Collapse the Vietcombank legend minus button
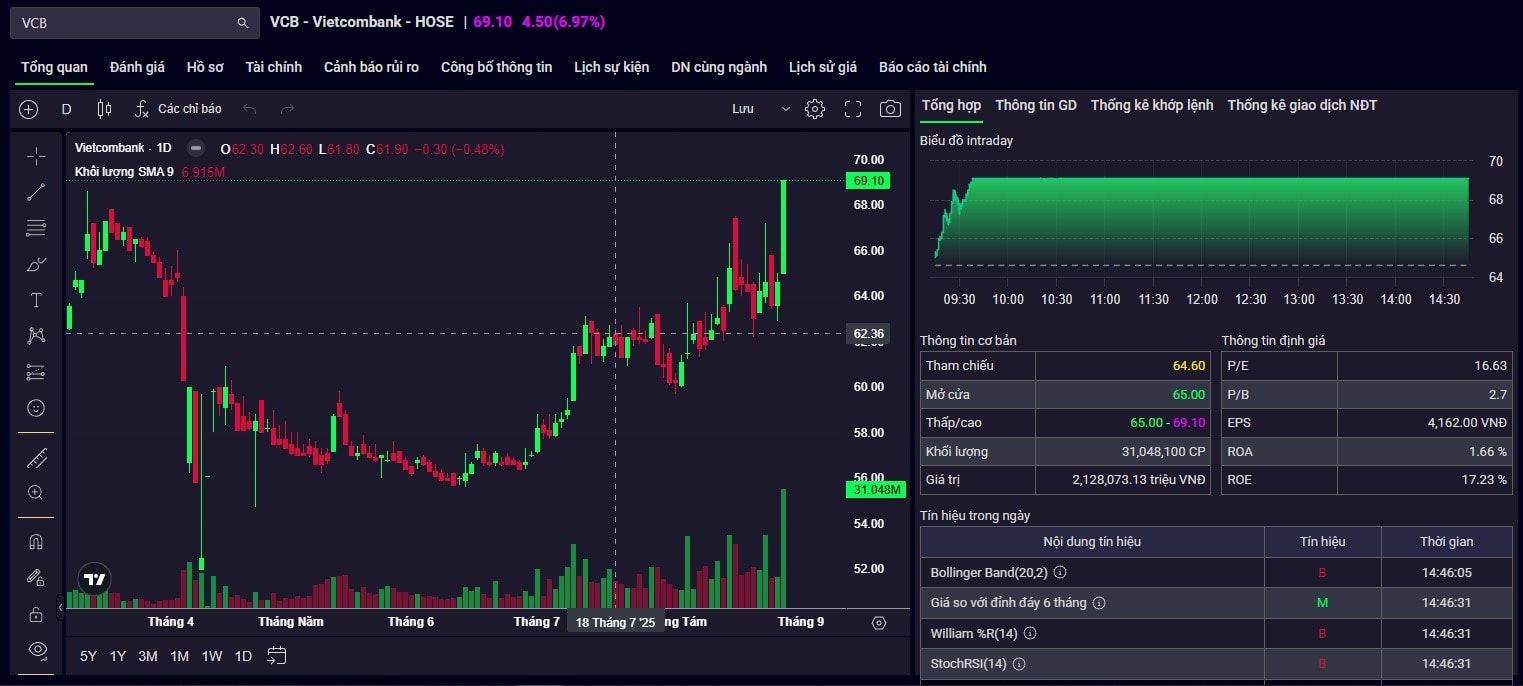The width and height of the screenshot is (1523, 686). 196,148
